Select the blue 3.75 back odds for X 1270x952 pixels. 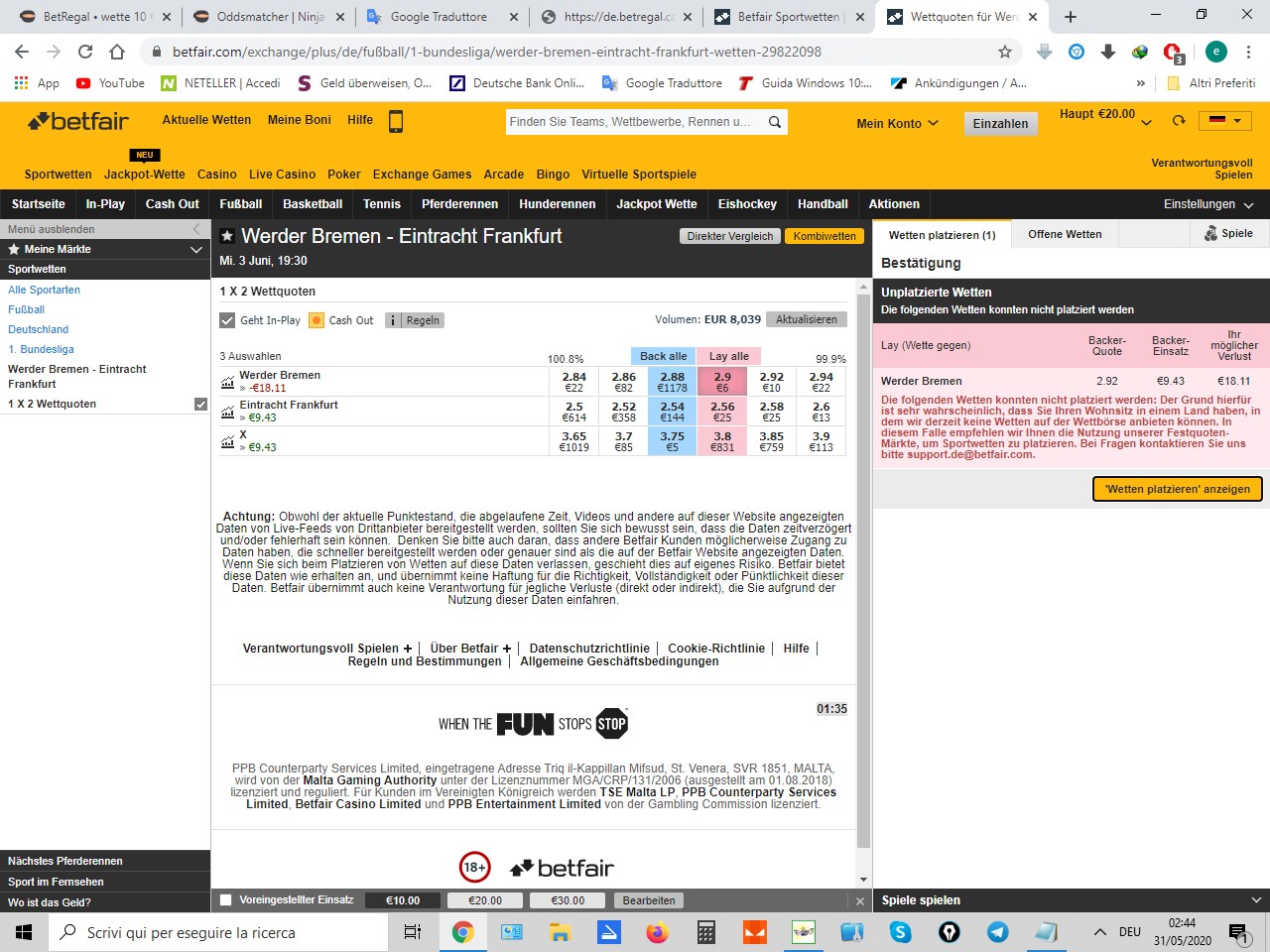tap(672, 441)
